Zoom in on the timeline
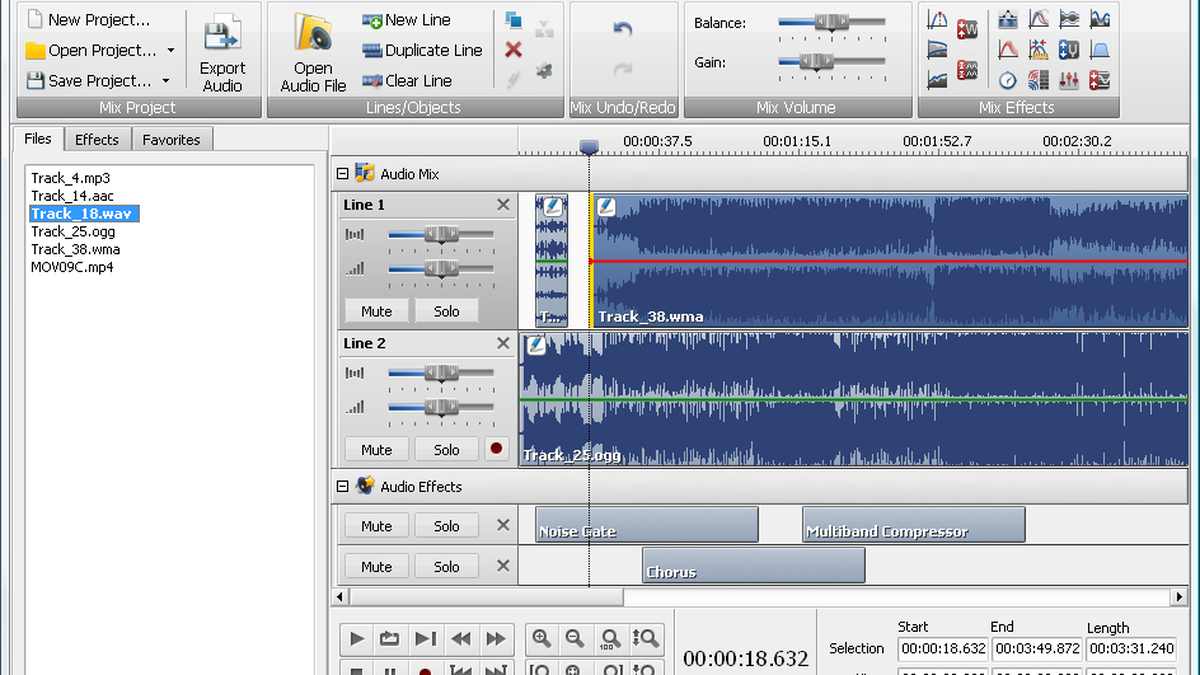This screenshot has width=1200, height=675. pyautogui.click(x=541, y=639)
